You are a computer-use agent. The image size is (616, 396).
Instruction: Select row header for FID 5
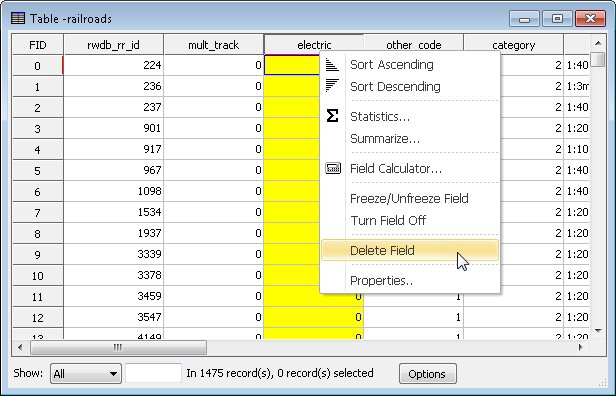coord(38,170)
